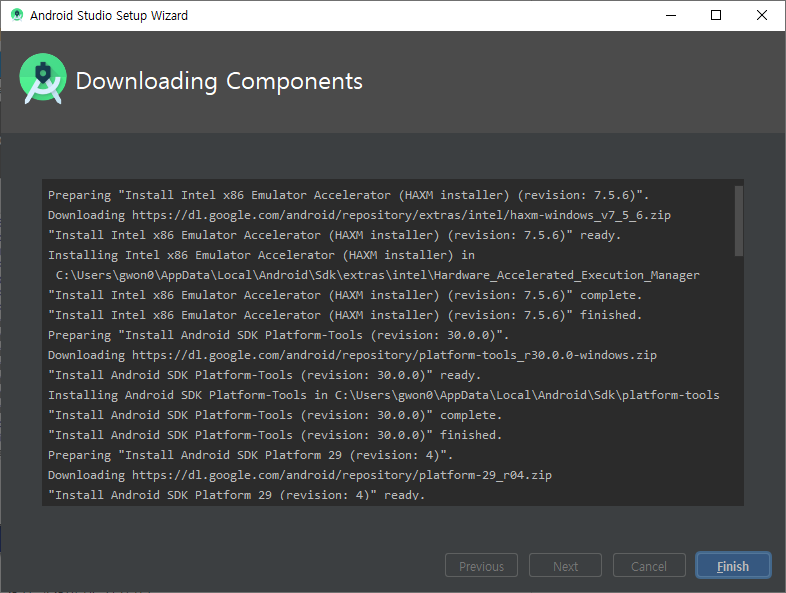Click 'Downloading Components' heading text
This screenshot has width=786, height=593.
(219, 81)
